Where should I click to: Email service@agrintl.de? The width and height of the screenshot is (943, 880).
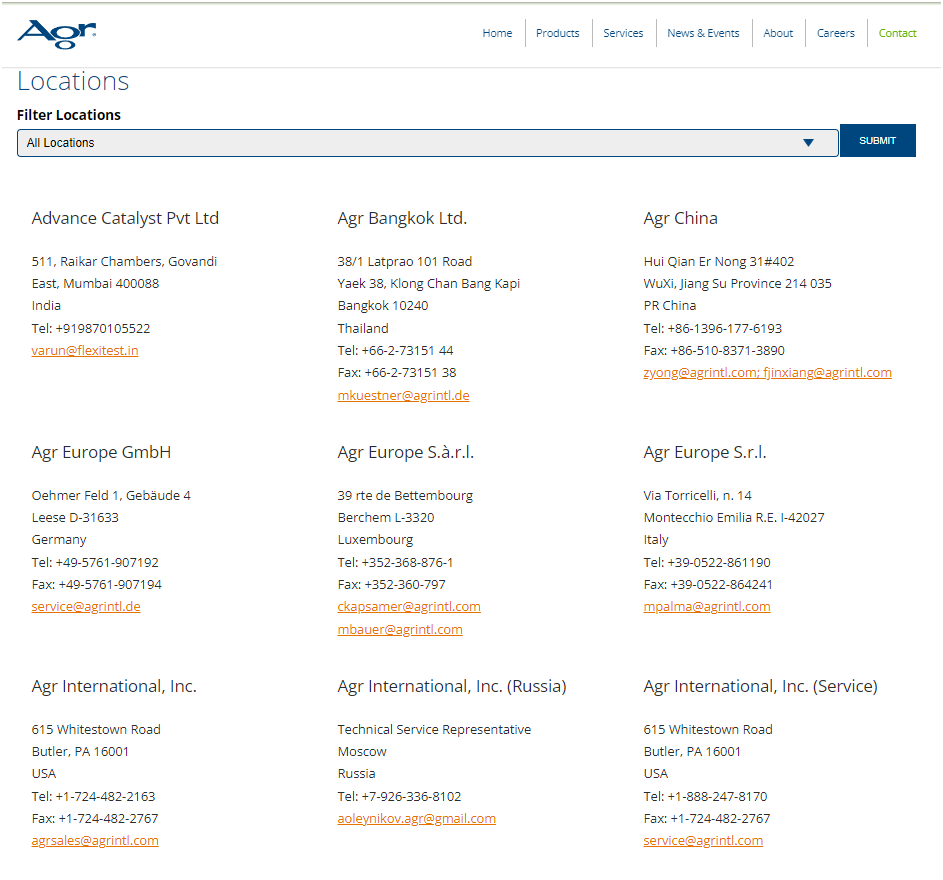click(86, 607)
